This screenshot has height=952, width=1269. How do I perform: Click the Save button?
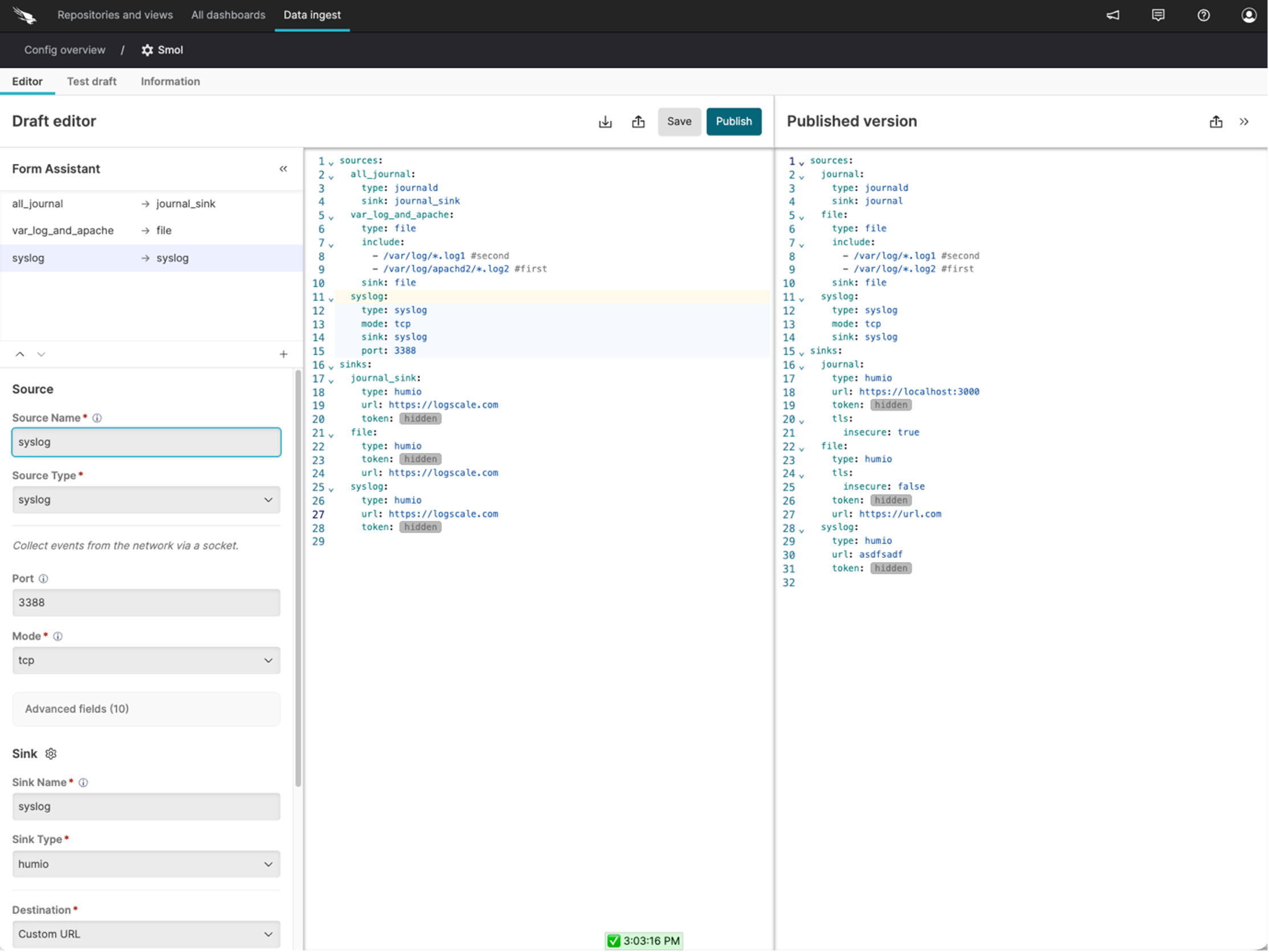coord(679,121)
